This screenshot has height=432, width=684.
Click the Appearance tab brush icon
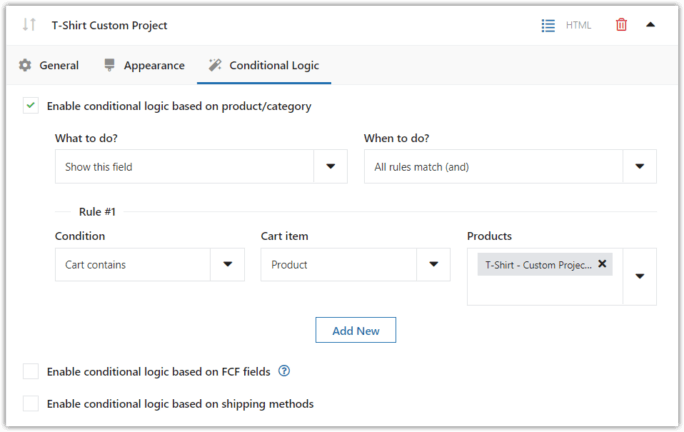[x=109, y=65]
